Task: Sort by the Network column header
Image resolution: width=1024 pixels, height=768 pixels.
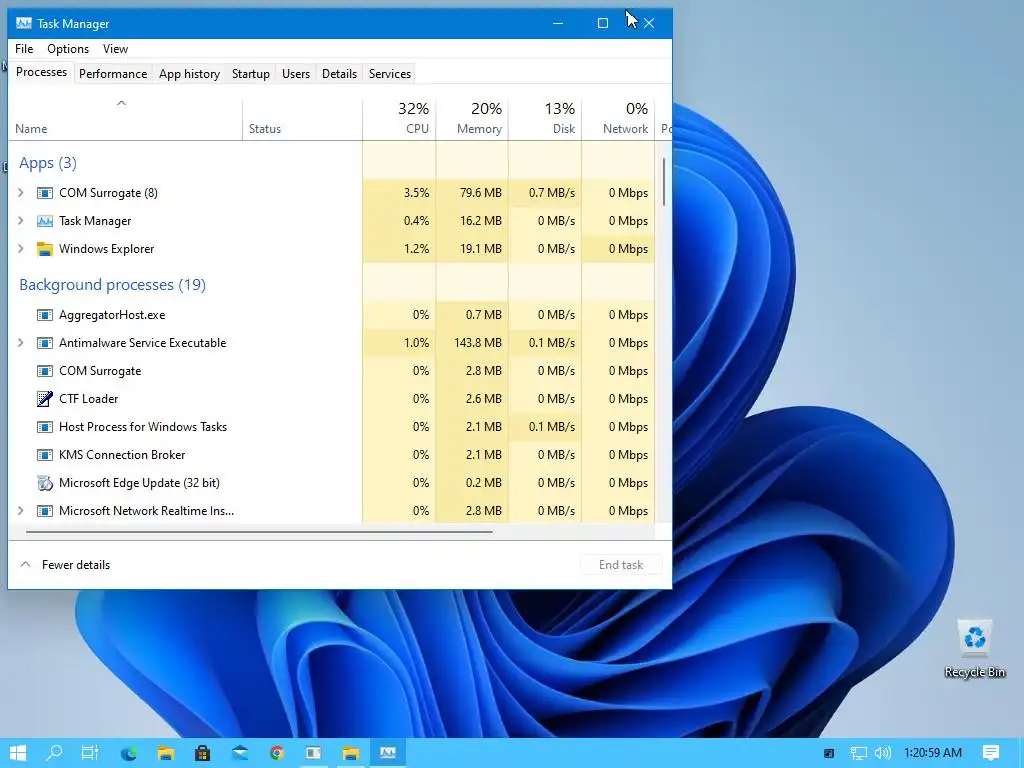Action: click(618, 120)
